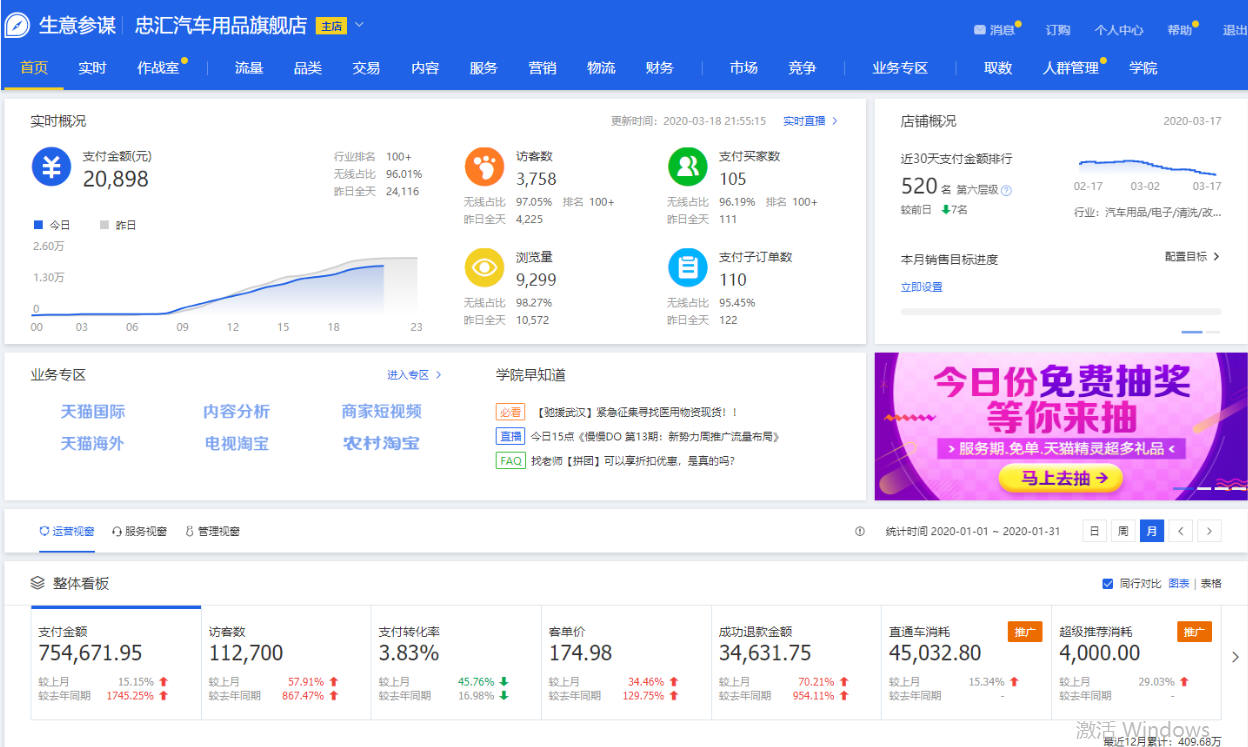Open 天猫国际 business zone link
The height and width of the screenshot is (747, 1248).
point(93,412)
